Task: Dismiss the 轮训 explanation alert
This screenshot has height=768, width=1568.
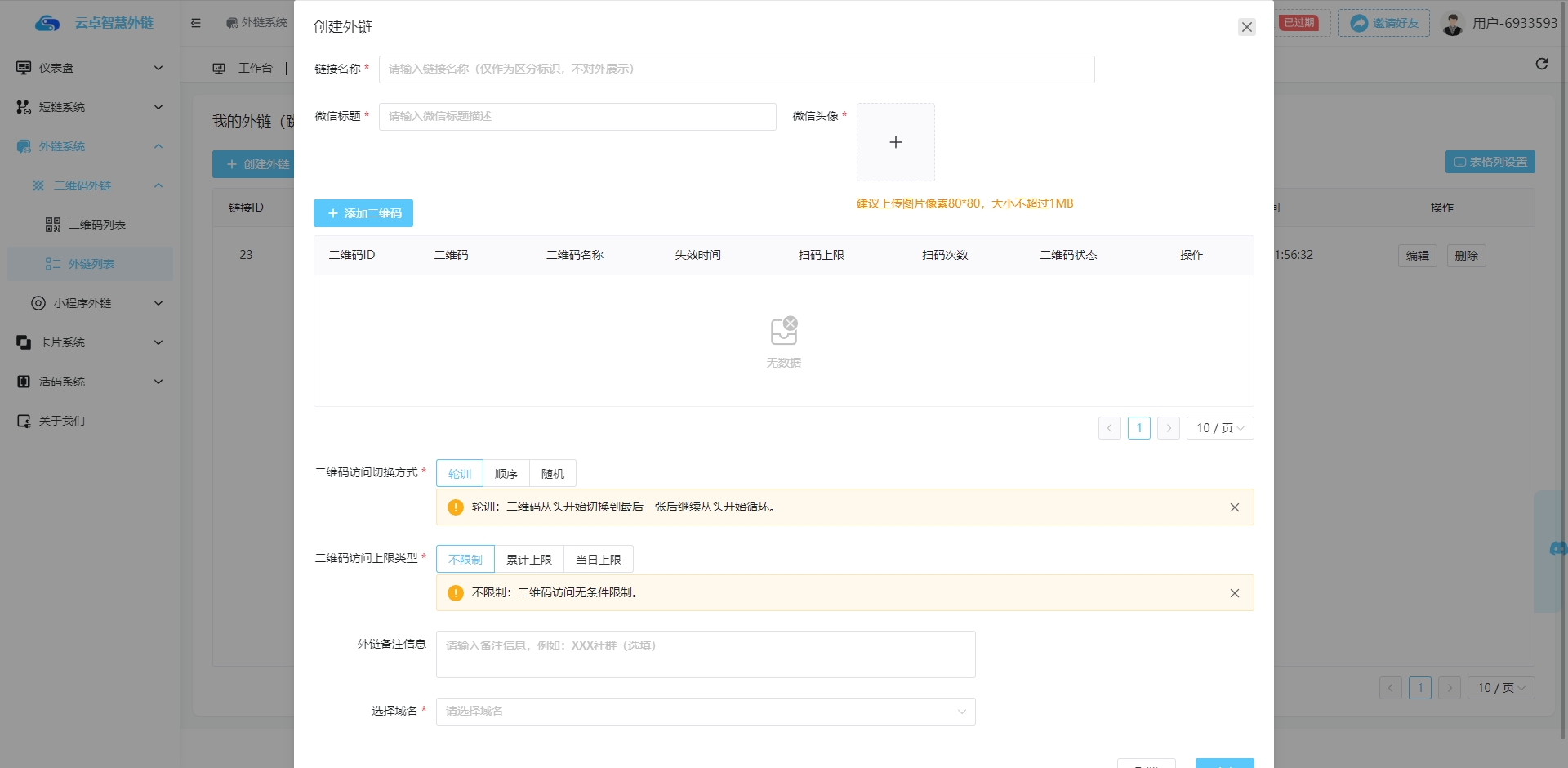Action: click(x=1234, y=507)
